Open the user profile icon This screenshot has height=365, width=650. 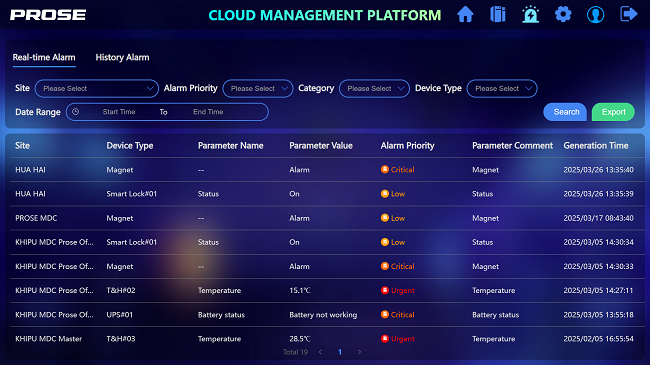click(x=596, y=15)
